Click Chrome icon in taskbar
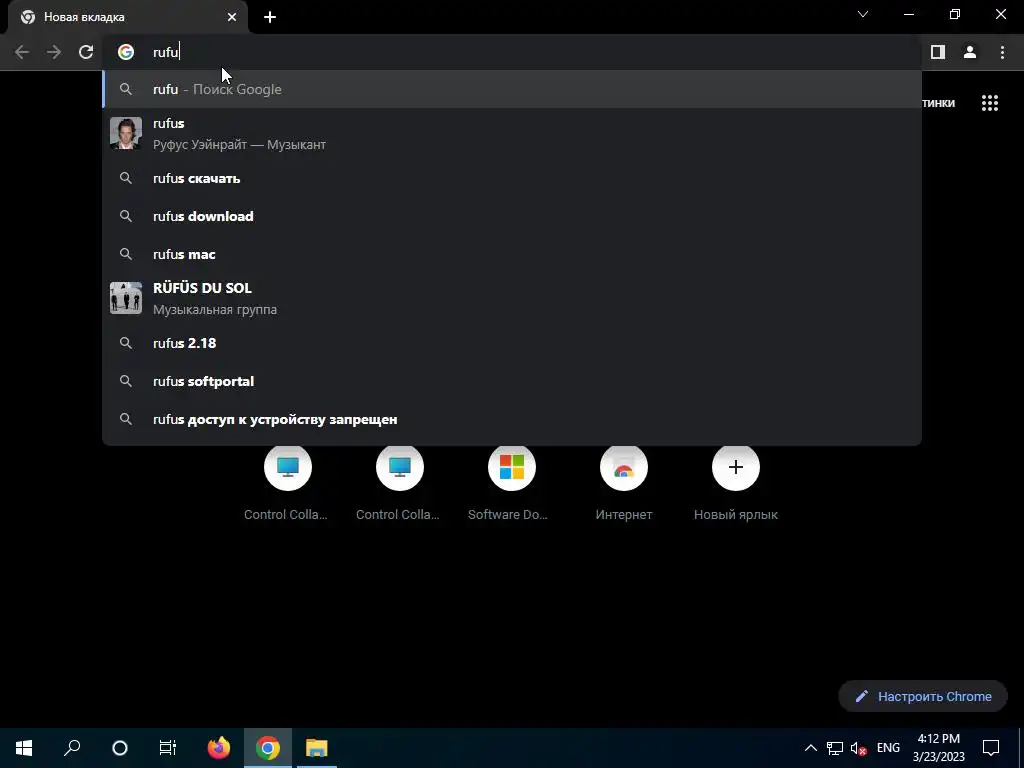Viewport: 1024px width, 768px height. [x=268, y=748]
